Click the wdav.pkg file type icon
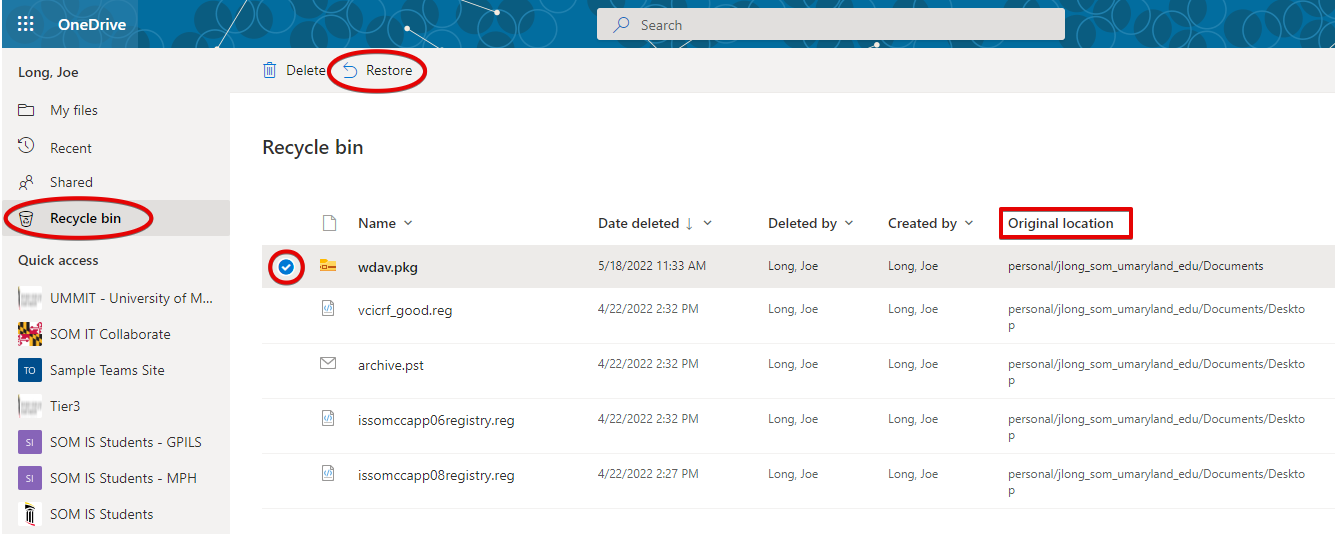 pyautogui.click(x=327, y=266)
